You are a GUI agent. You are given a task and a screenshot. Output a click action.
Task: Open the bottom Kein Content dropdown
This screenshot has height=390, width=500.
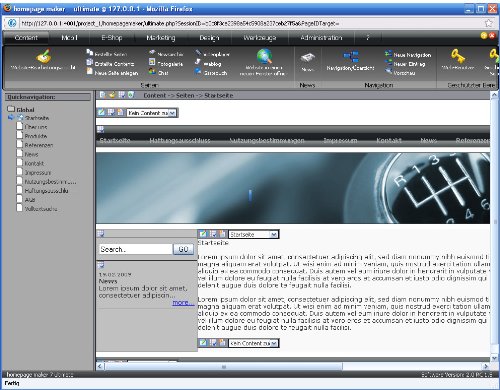click(253, 343)
